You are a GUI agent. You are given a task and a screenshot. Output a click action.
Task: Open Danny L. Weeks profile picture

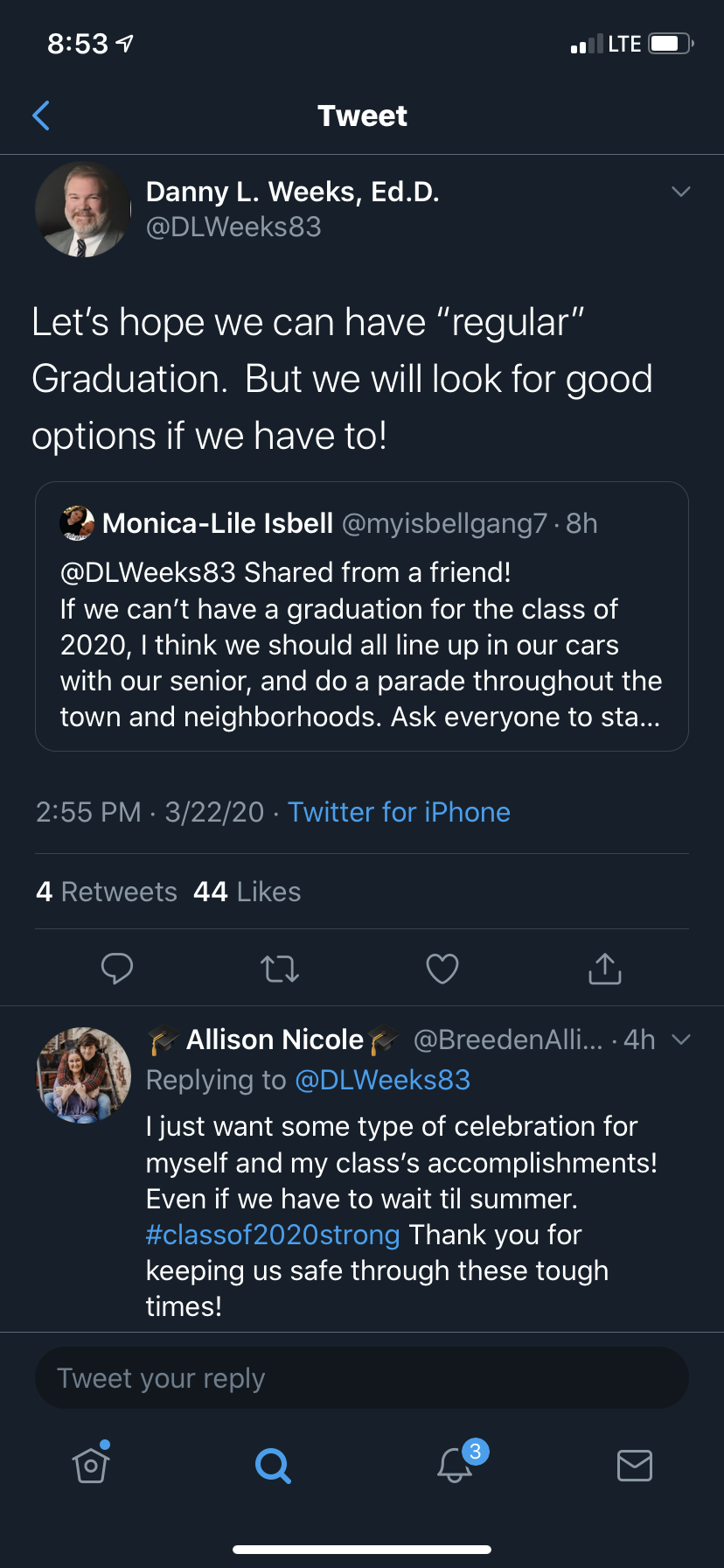[x=83, y=209]
